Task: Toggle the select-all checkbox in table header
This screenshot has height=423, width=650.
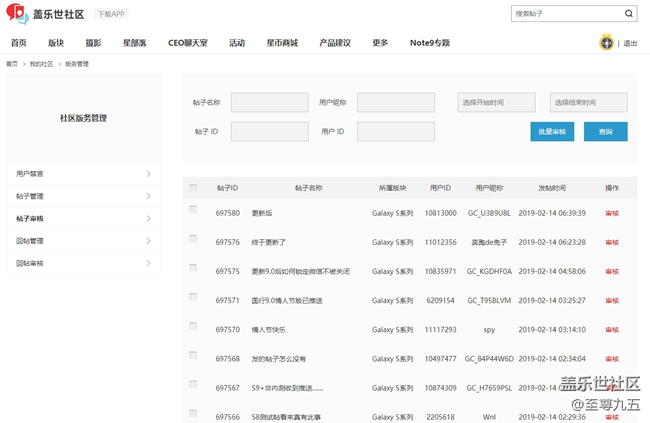Action: [x=193, y=188]
